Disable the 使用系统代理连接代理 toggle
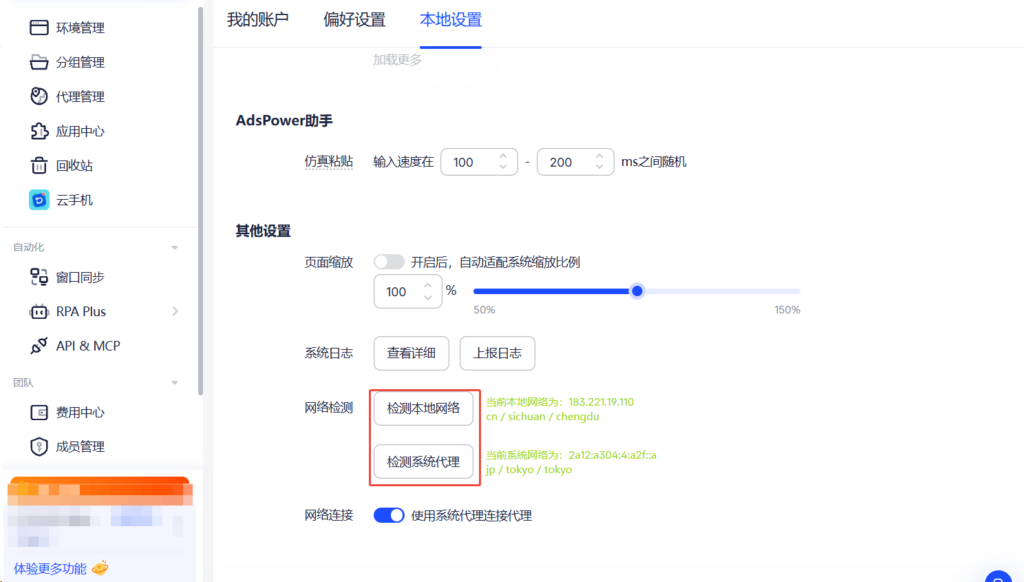1024x582 pixels. click(x=389, y=515)
